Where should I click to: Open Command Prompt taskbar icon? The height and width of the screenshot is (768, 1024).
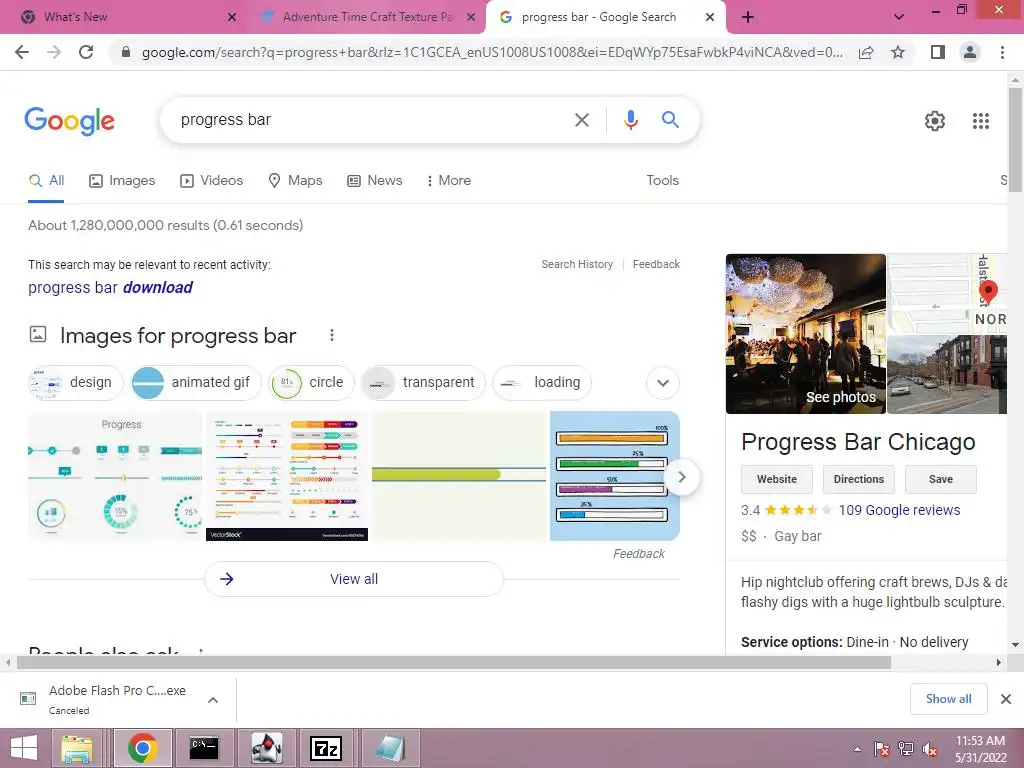pyautogui.click(x=204, y=748)
